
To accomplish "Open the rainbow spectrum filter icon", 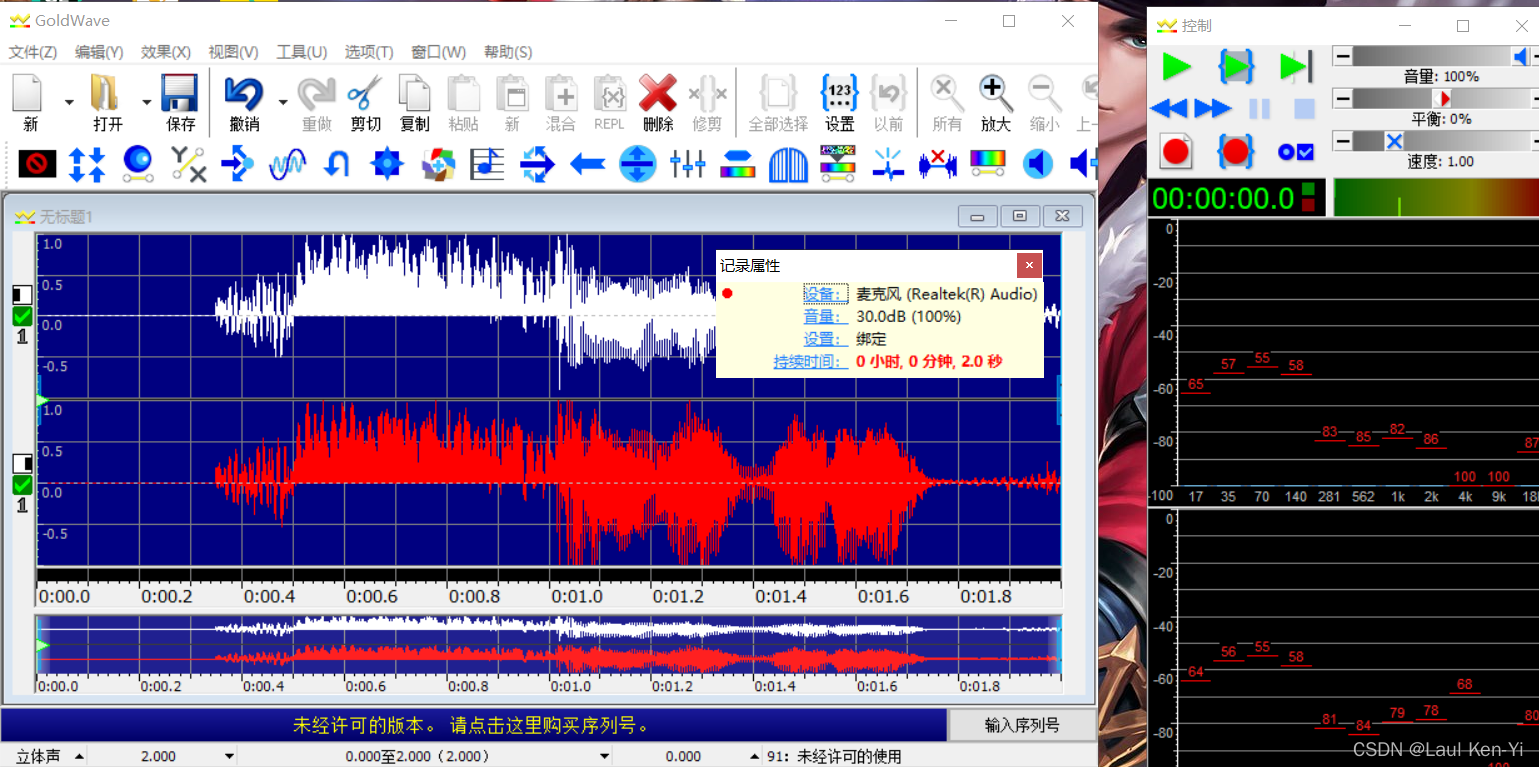I will point(988,163).
